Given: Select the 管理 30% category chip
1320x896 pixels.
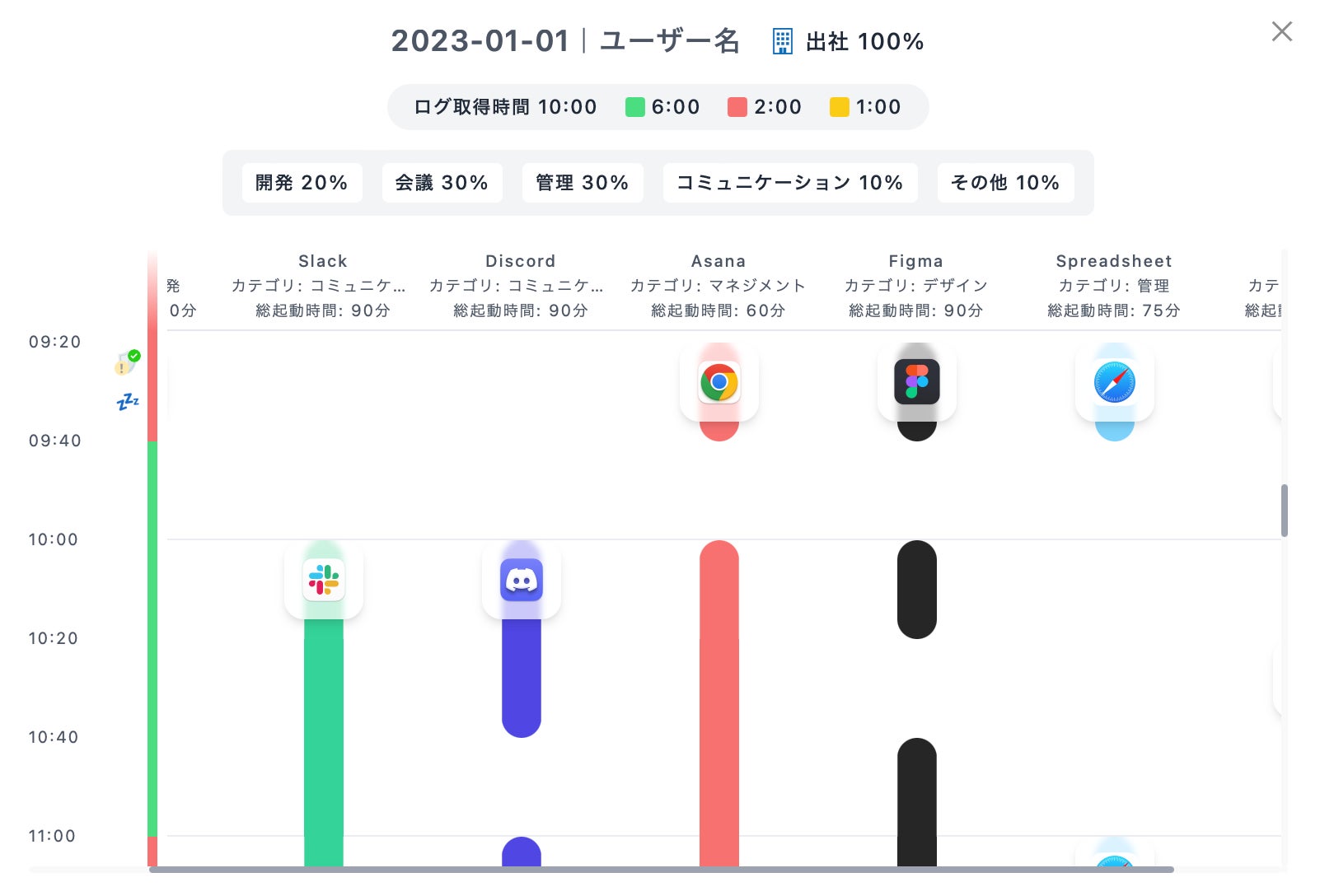Looking at the screenshot, I should 583,183.
